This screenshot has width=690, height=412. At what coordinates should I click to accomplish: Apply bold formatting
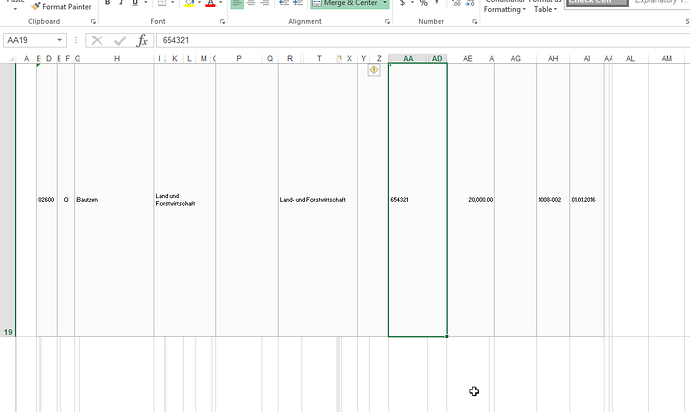107,3
